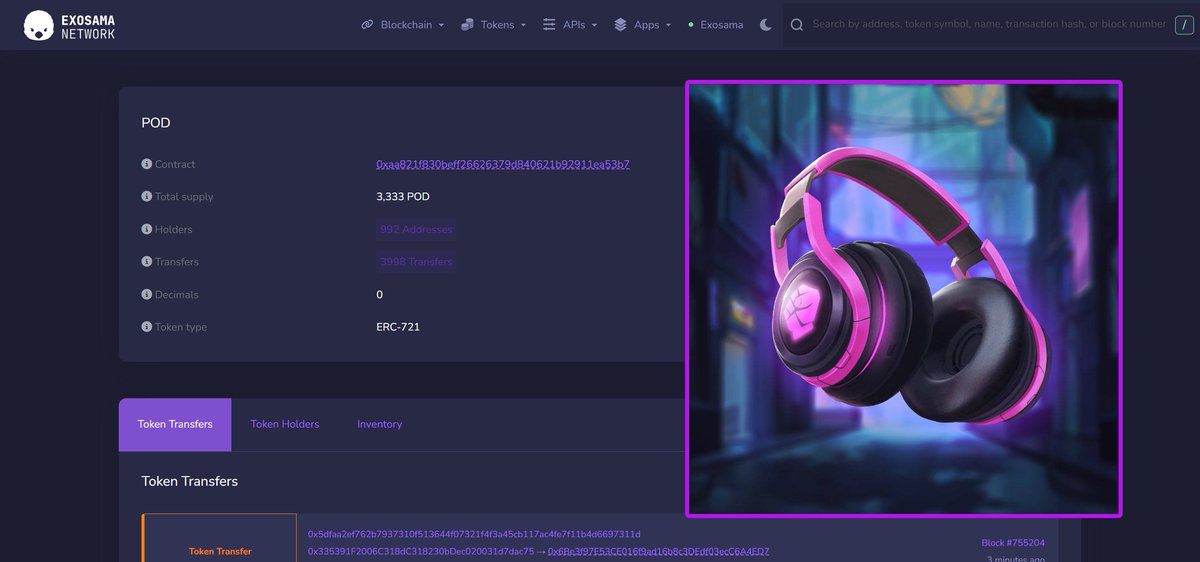Image resolution: width=1200 pixels, height=562 pixels.
Task: Click the green dot beside Exosama
Action: [x=691, y=25]
